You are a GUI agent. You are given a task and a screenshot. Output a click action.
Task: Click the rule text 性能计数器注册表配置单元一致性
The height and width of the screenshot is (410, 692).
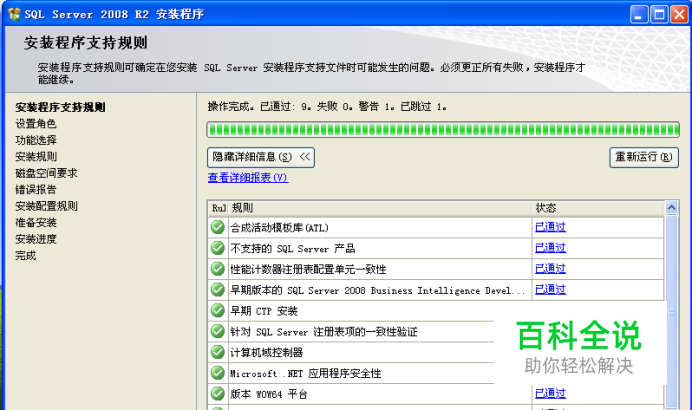(308, 269)
